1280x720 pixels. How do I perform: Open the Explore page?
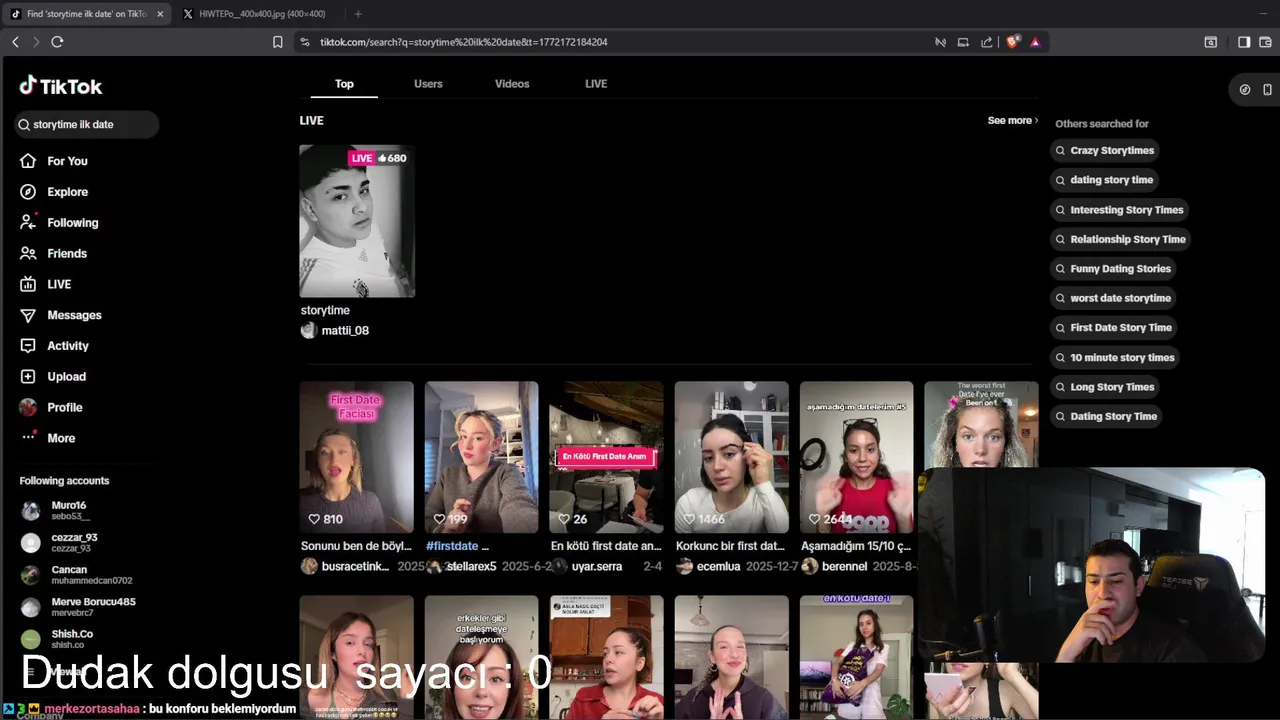click(54, 192)
